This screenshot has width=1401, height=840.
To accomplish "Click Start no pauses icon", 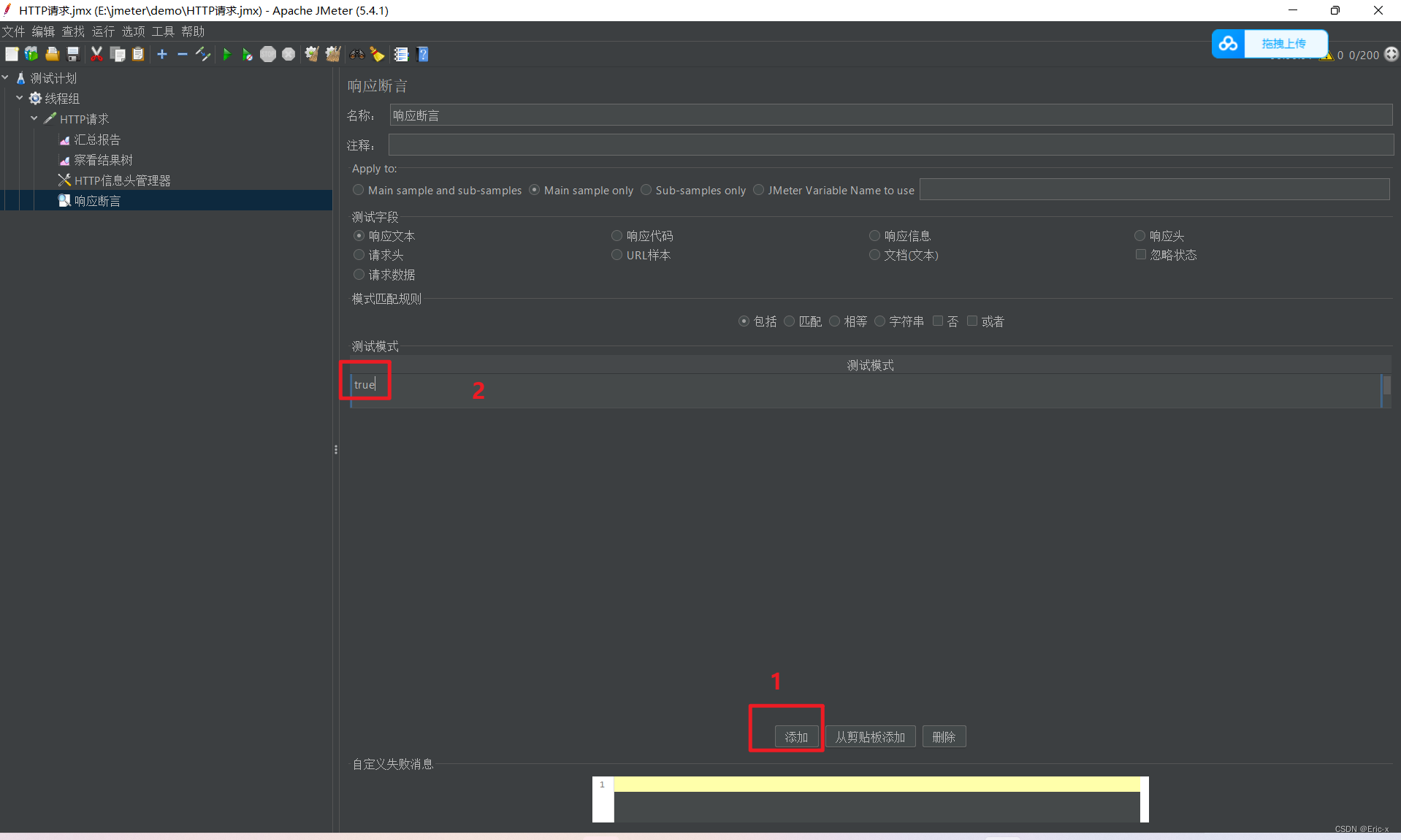I will [x=248, y=54].
